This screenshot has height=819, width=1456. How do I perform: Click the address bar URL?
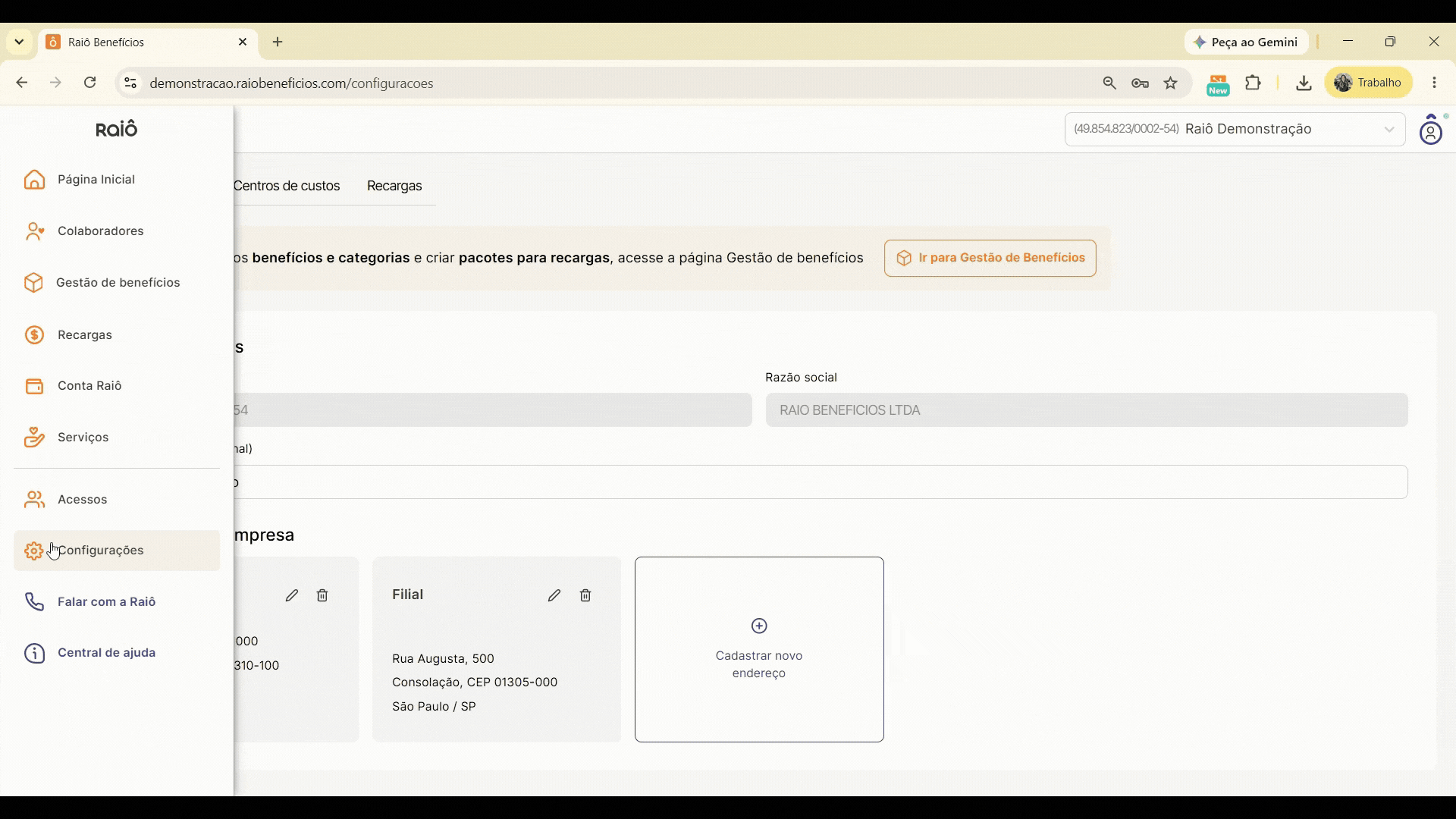point(292,83)
